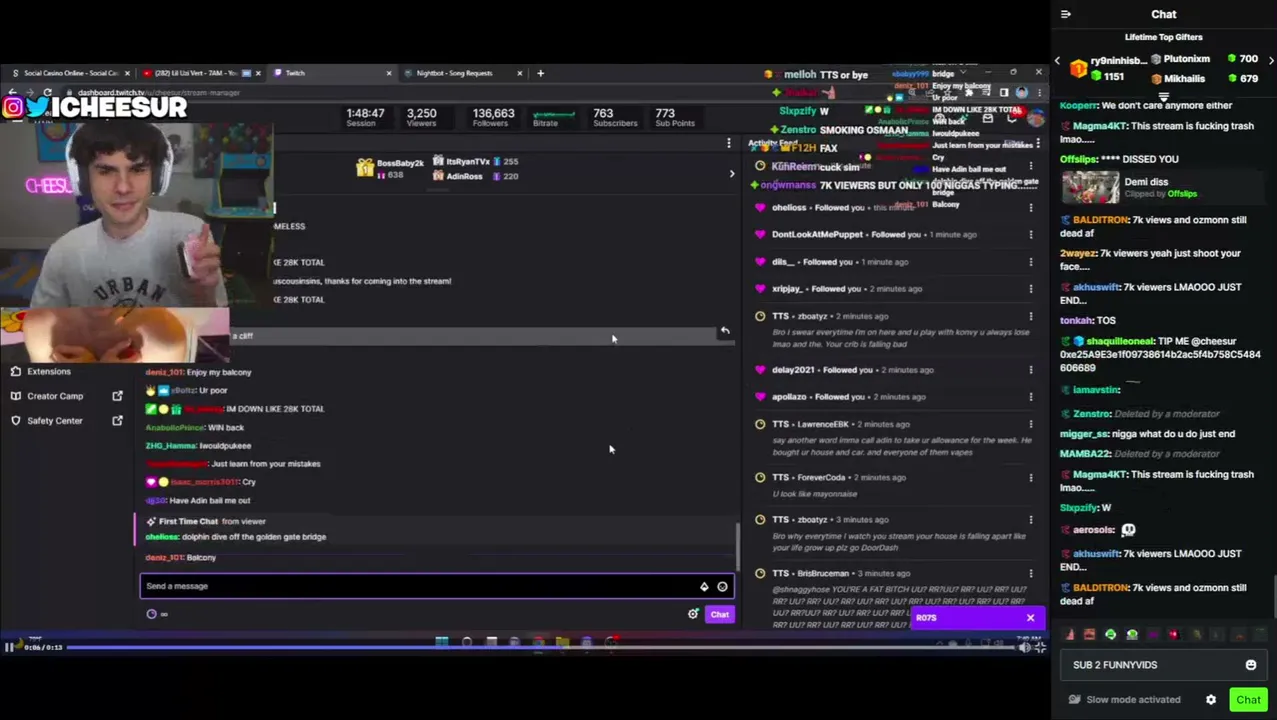This screenshot has width=1277, height=720.
Task: Open the emoji picker in chat input
Action: [1250, 665]
